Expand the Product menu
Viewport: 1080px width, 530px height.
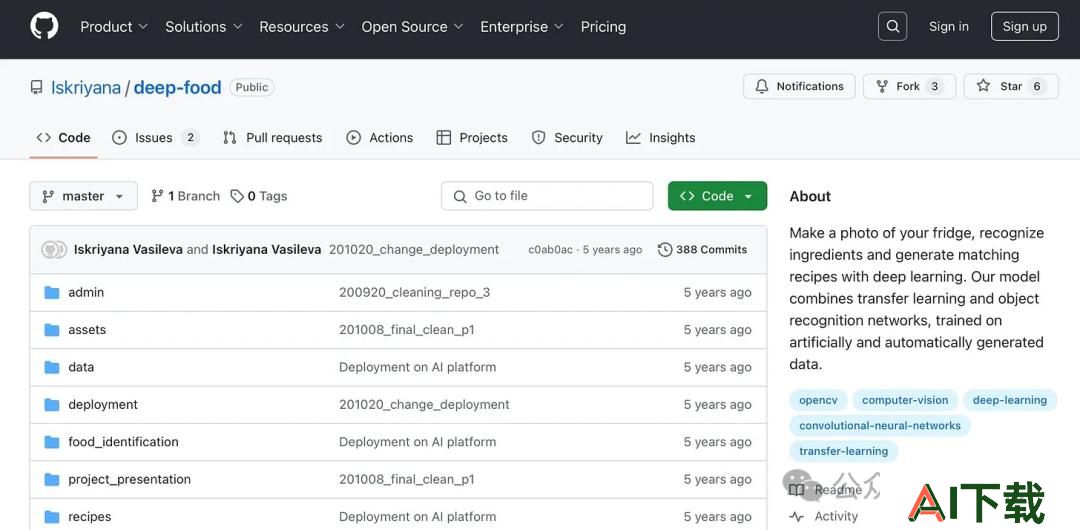[114, 26]
